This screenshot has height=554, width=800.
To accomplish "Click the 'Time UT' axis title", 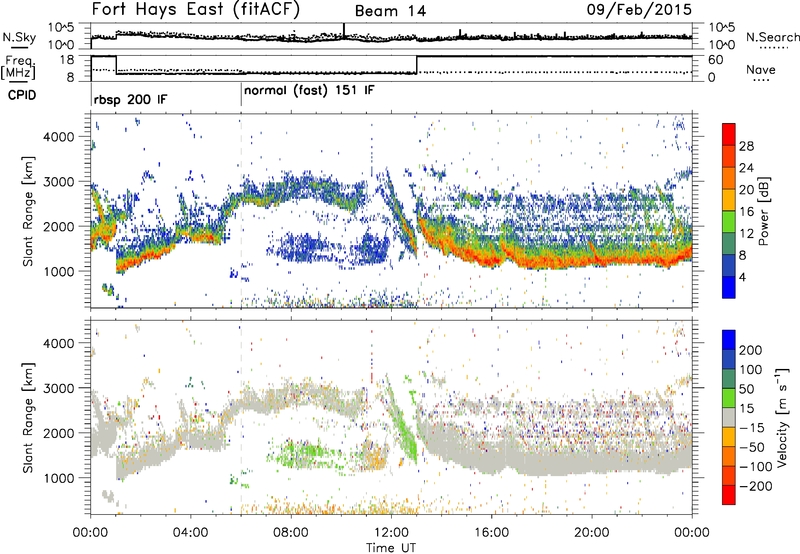I will [x=391, y=548].
